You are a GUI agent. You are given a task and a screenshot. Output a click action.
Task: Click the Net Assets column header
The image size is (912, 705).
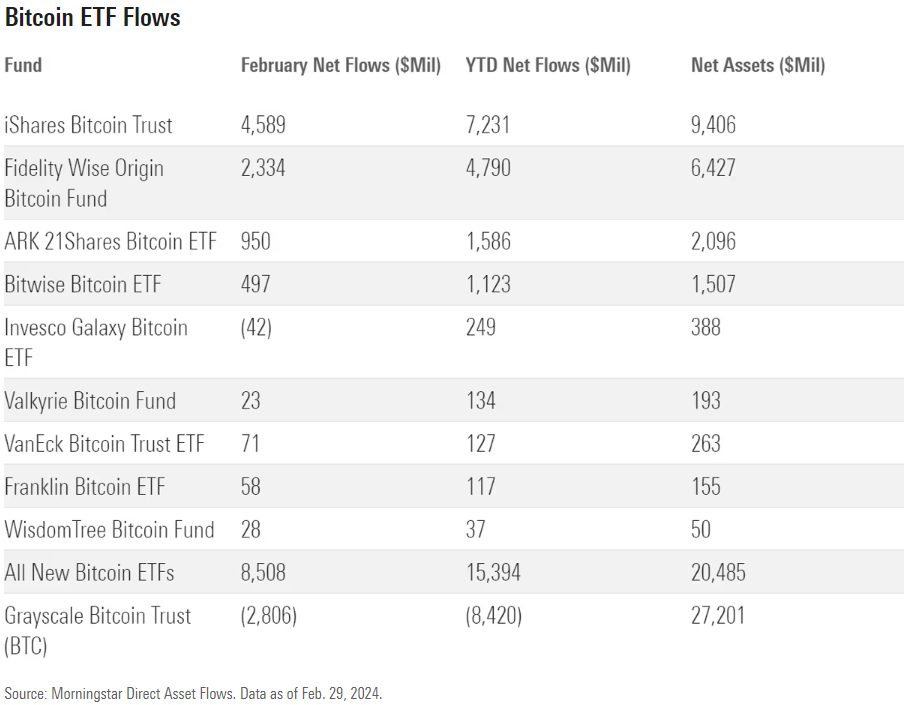[757, 66]
